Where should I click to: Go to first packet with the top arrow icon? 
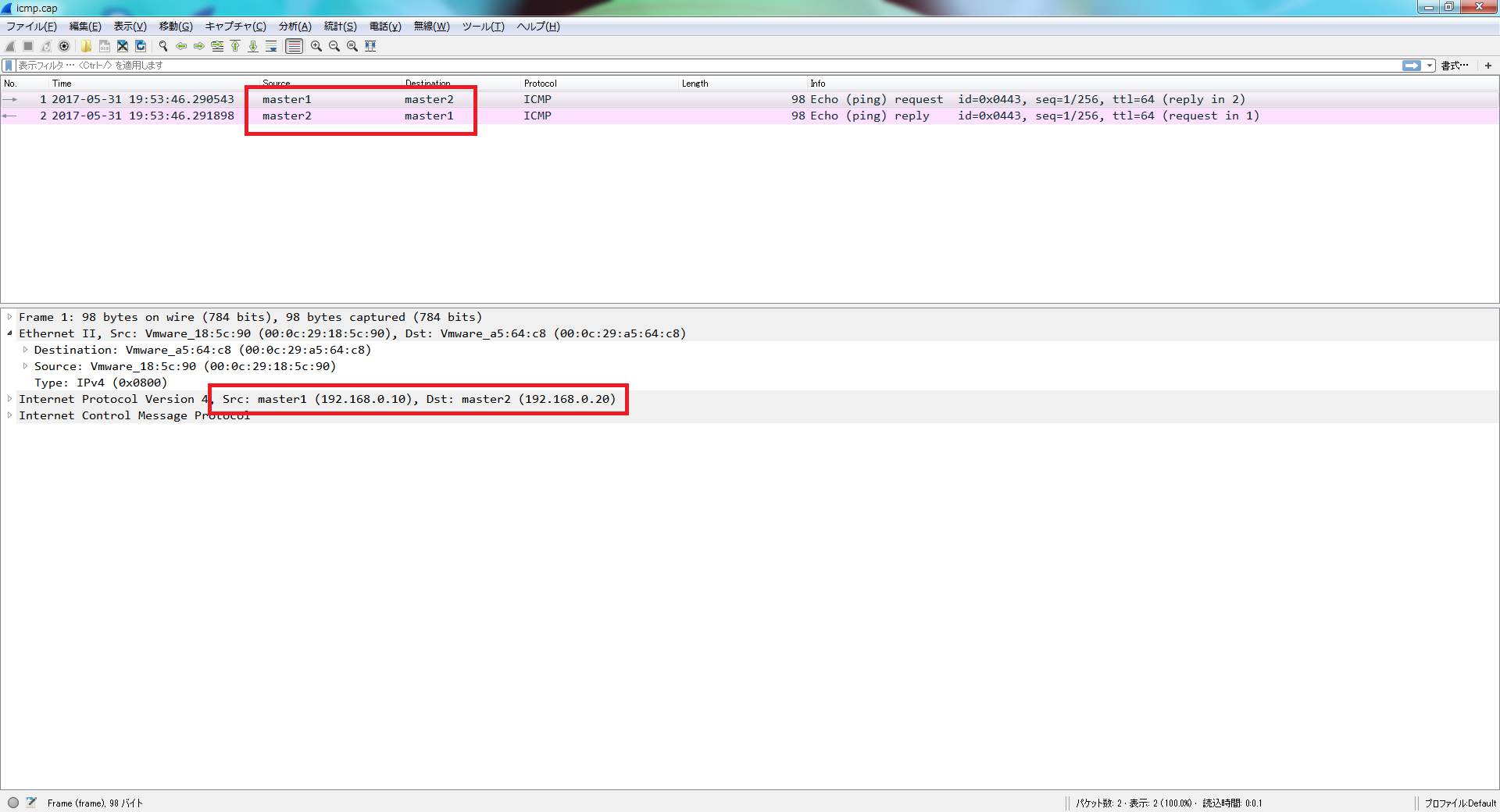(235, 46)
